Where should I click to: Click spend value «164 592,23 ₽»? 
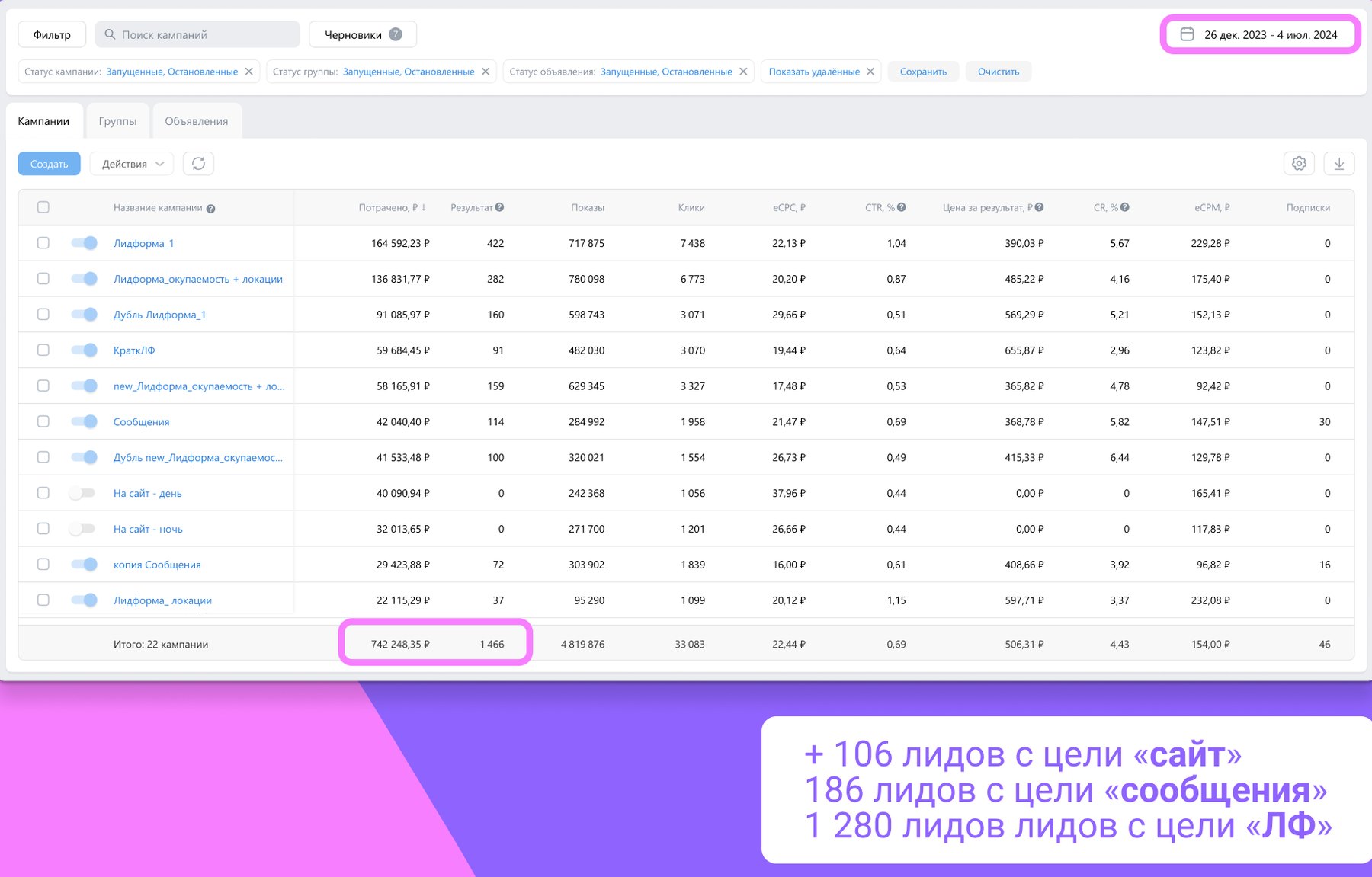tap(400, 243)
